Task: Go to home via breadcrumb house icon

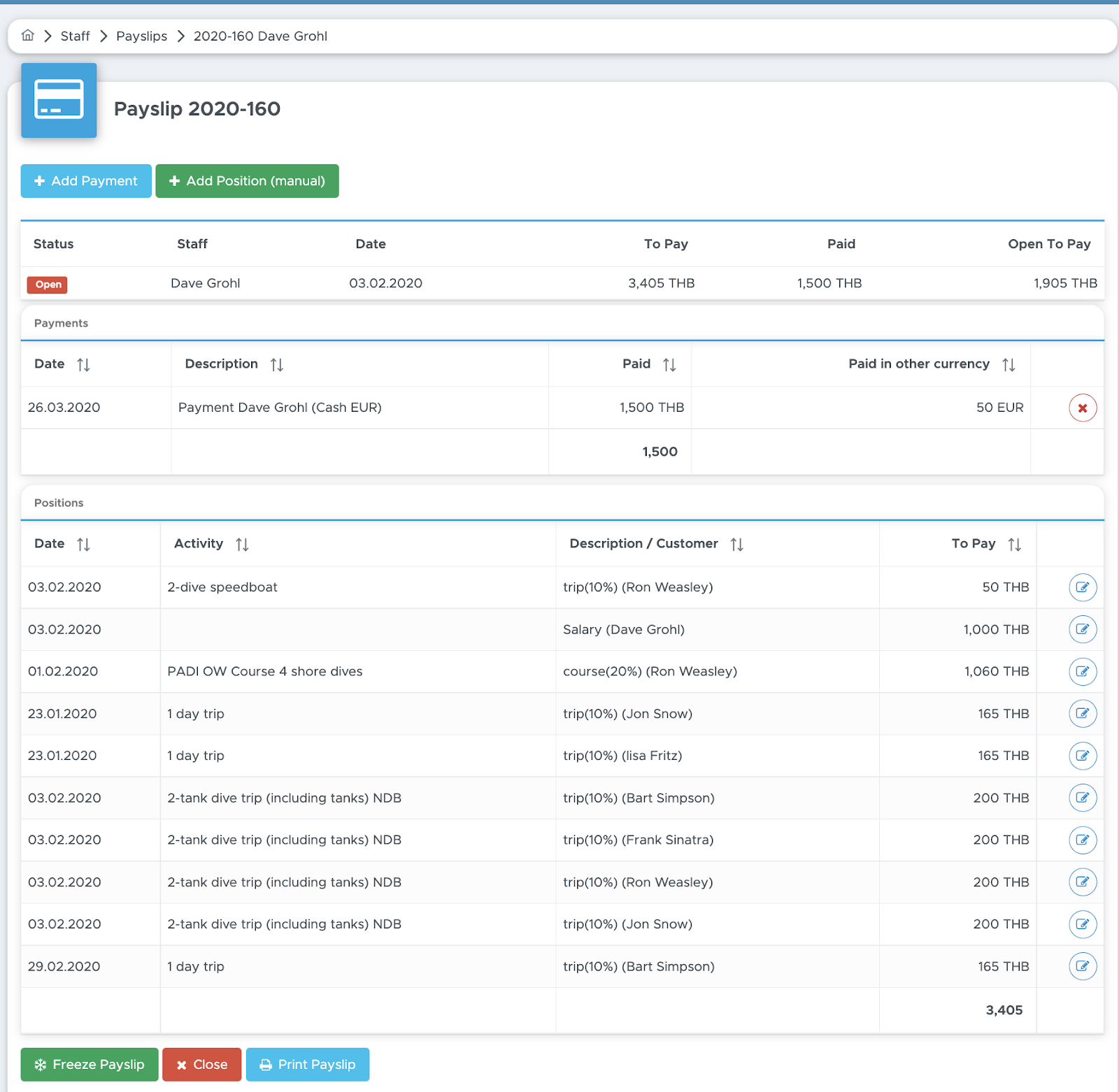Action: [28, 36]
